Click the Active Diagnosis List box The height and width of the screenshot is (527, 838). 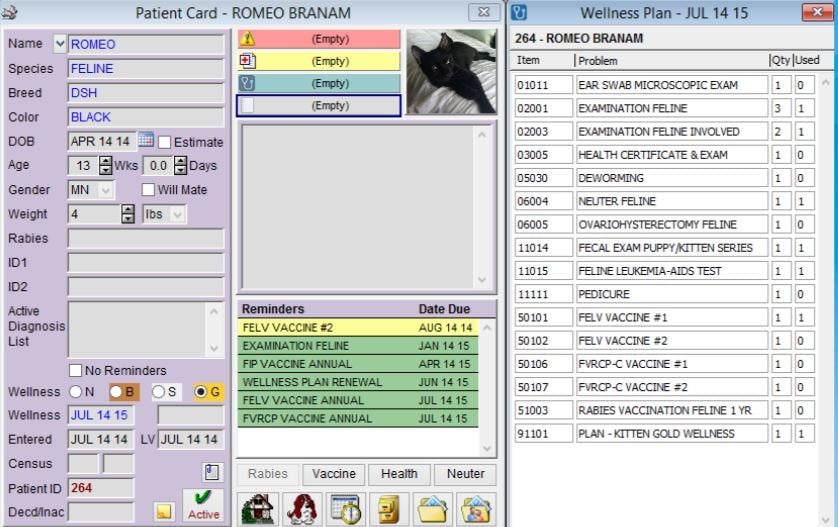click(x=138, y=329)
